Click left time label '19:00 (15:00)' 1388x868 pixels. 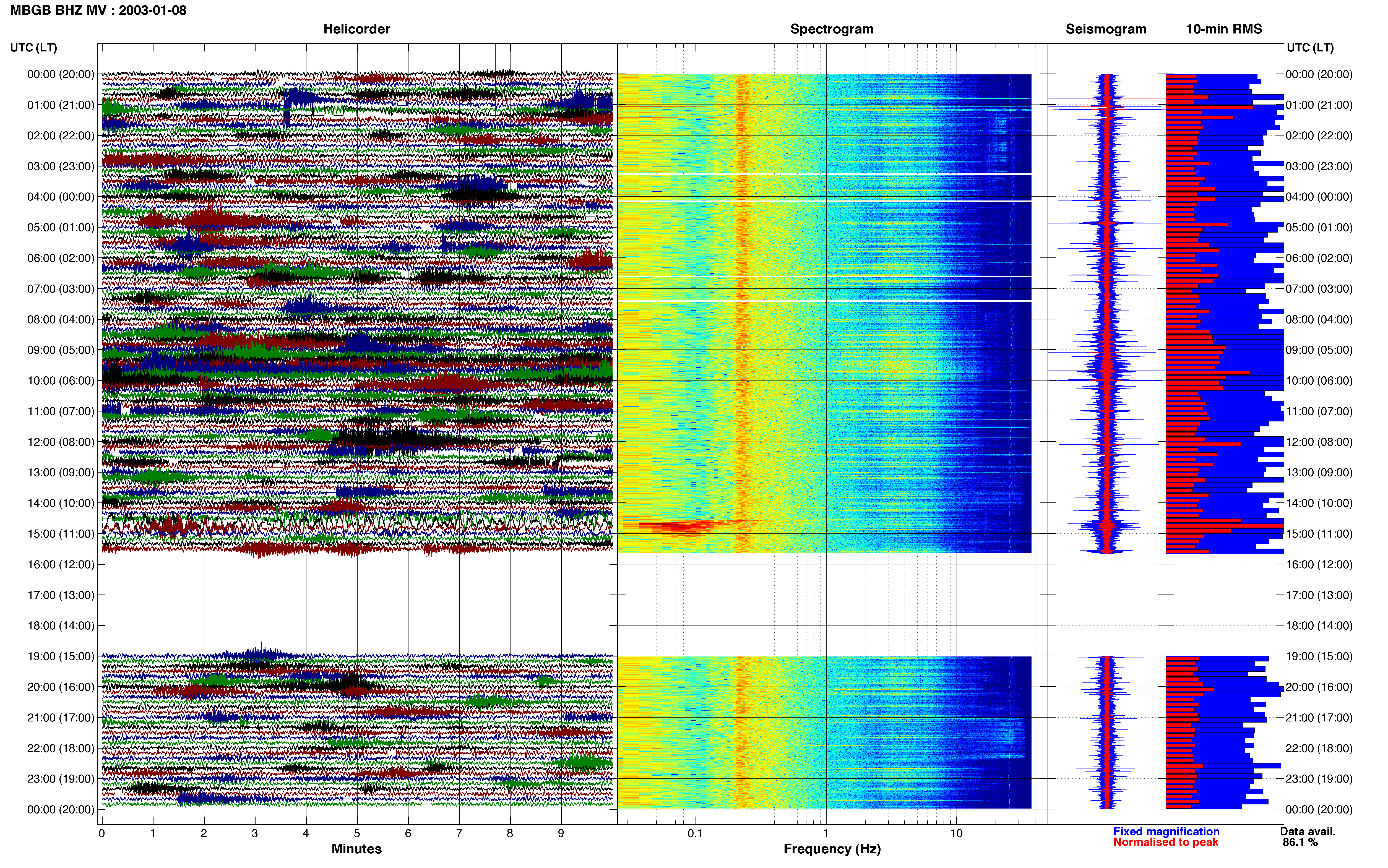61,656
